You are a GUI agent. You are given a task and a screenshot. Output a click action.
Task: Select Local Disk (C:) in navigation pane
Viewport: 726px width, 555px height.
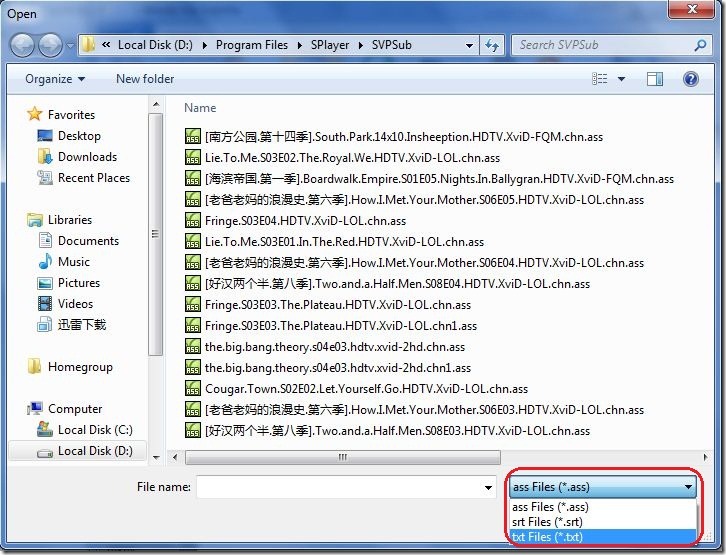(94, 430)
